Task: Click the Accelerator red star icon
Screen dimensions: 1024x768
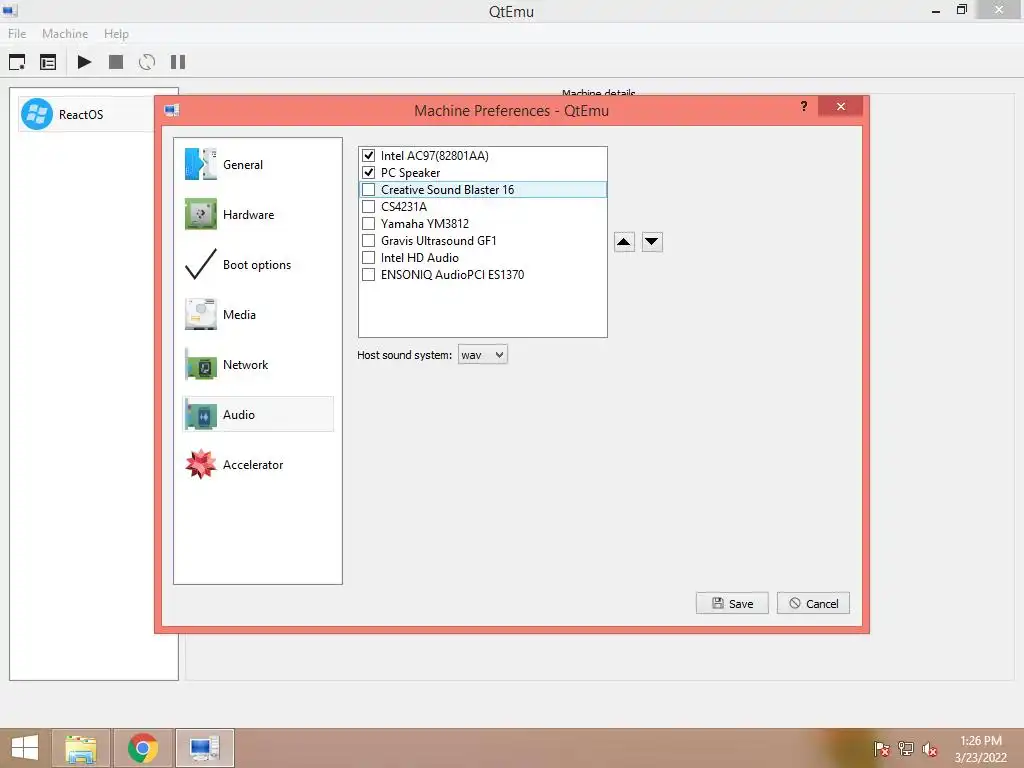Action: pyautogui.click(x=200, y=465)
